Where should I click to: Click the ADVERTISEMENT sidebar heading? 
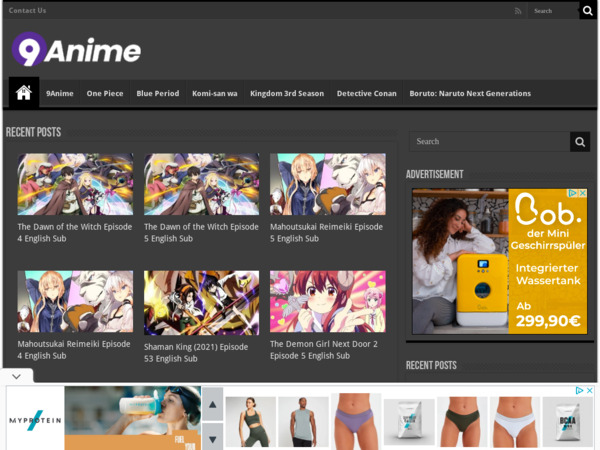[x=435, y=174]
